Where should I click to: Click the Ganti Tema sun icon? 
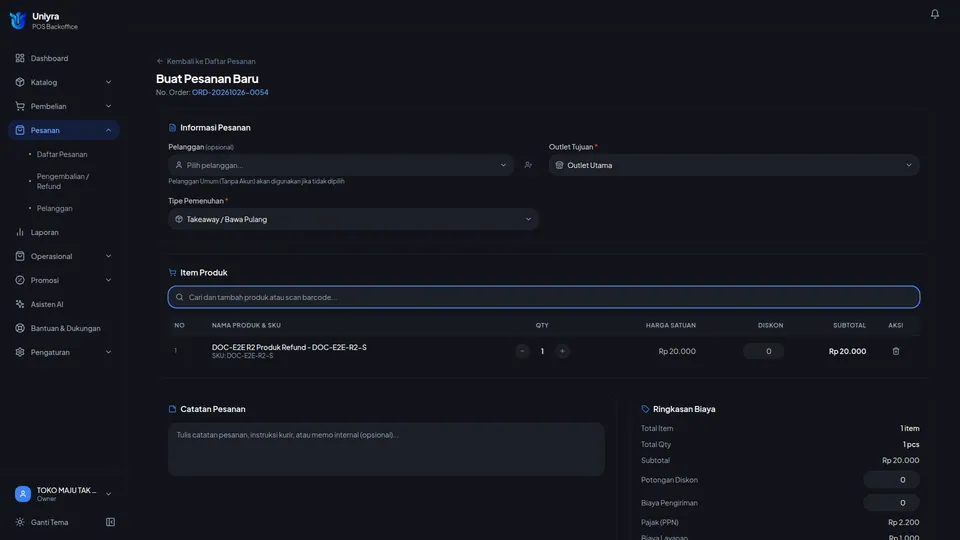pyautogui.click(x=20, y=522)
